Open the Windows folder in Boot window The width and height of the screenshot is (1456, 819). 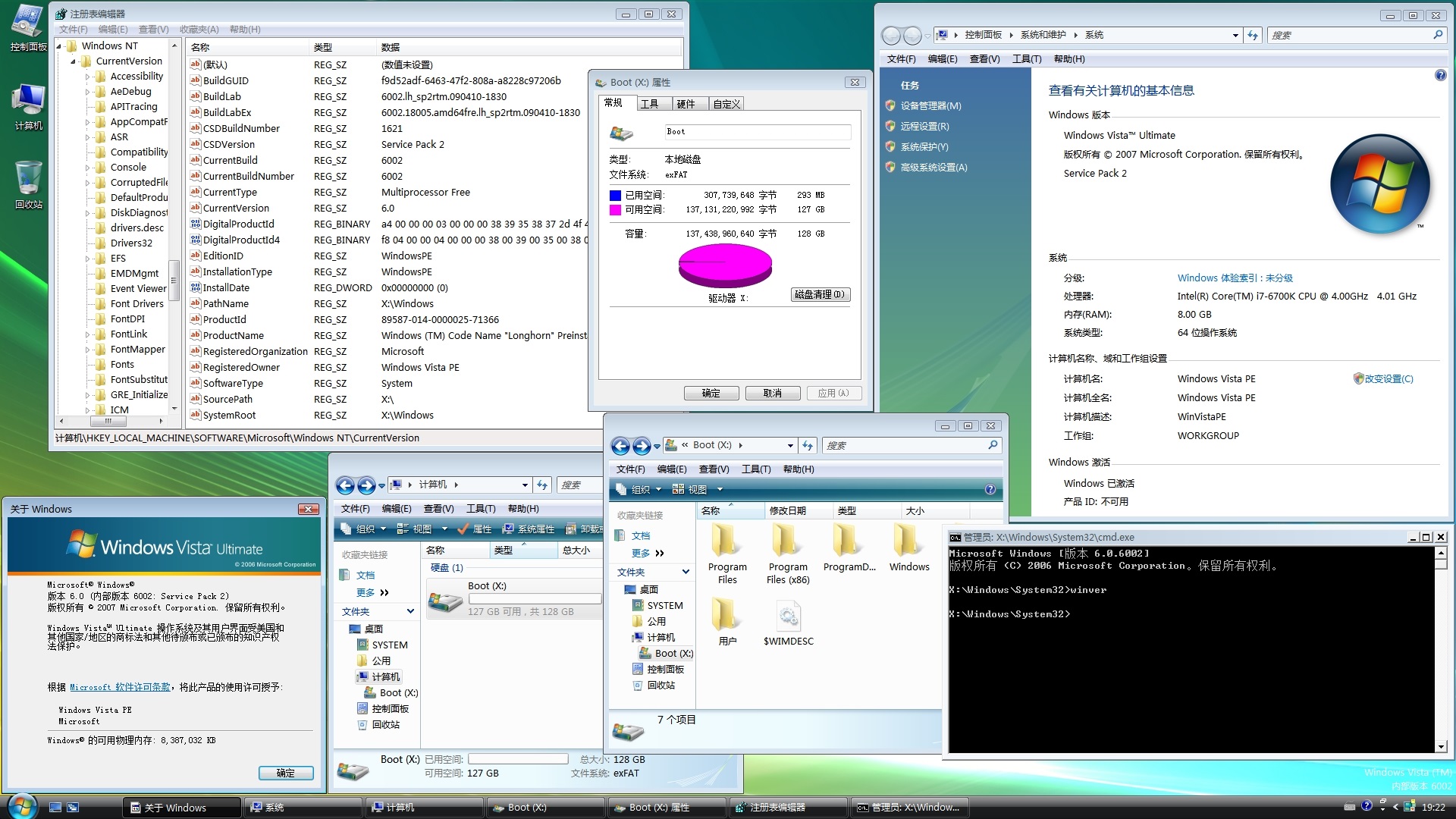(909, 549)
